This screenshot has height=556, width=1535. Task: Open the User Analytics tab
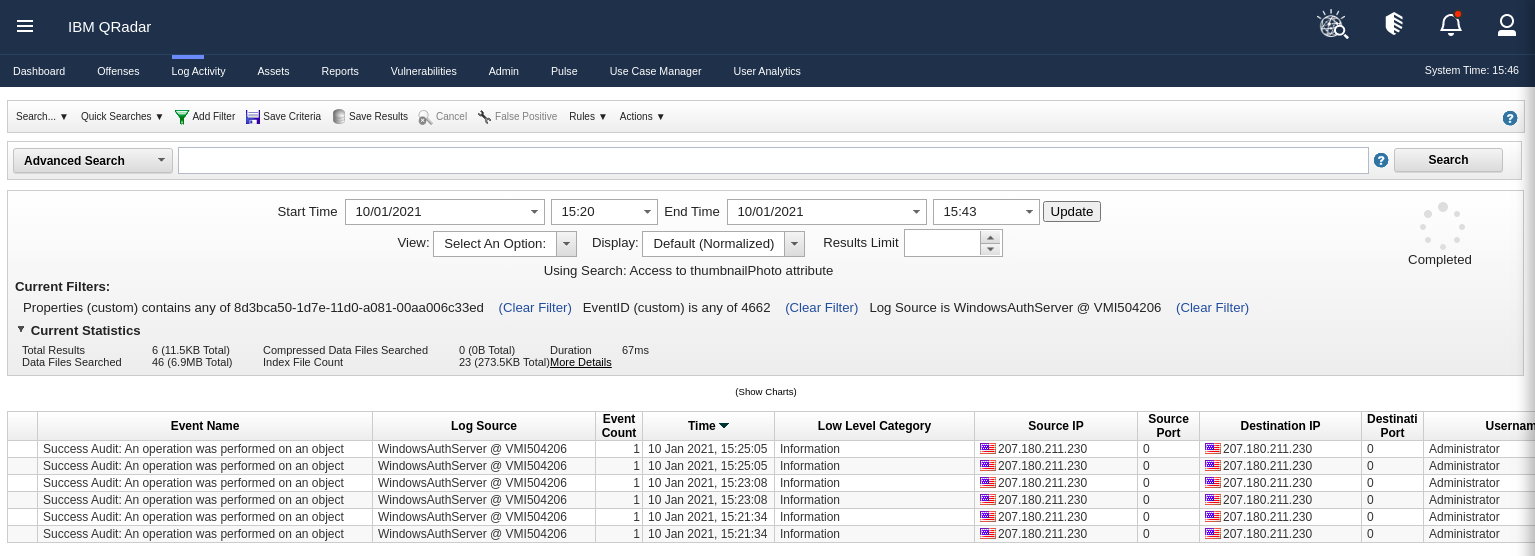coord(767,71)
